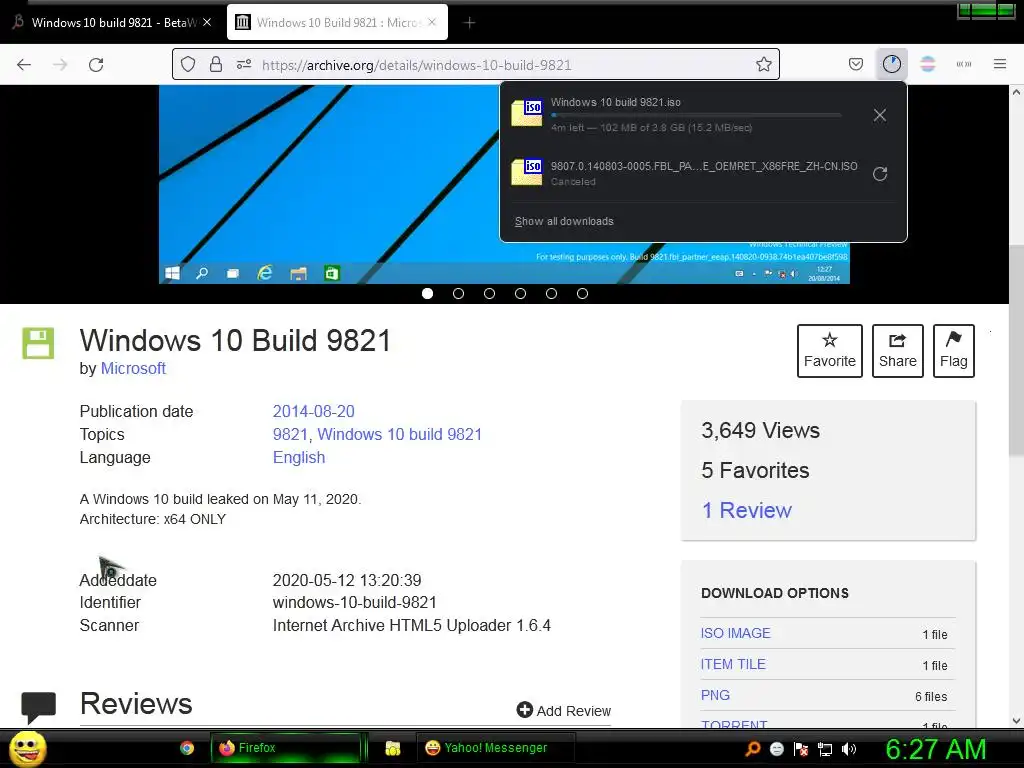Open the 2014-08-20 publication date link

pos(313,411)
